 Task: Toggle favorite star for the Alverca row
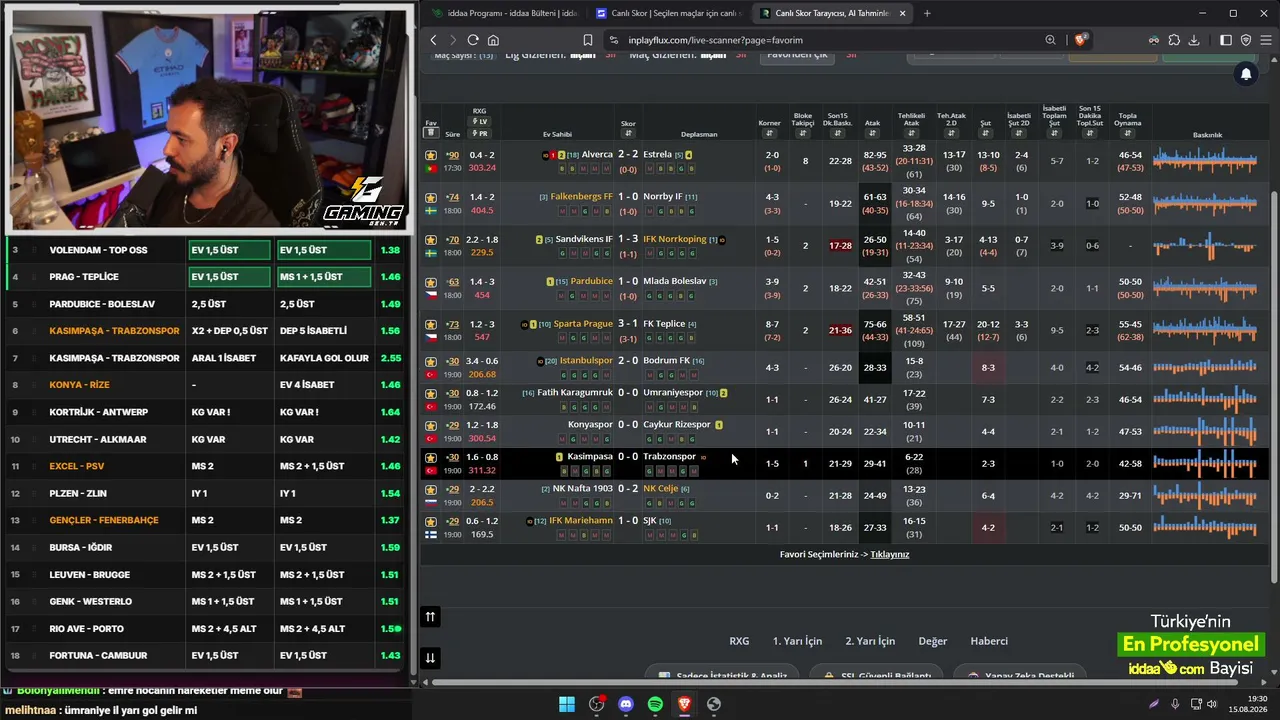point(431,155)
